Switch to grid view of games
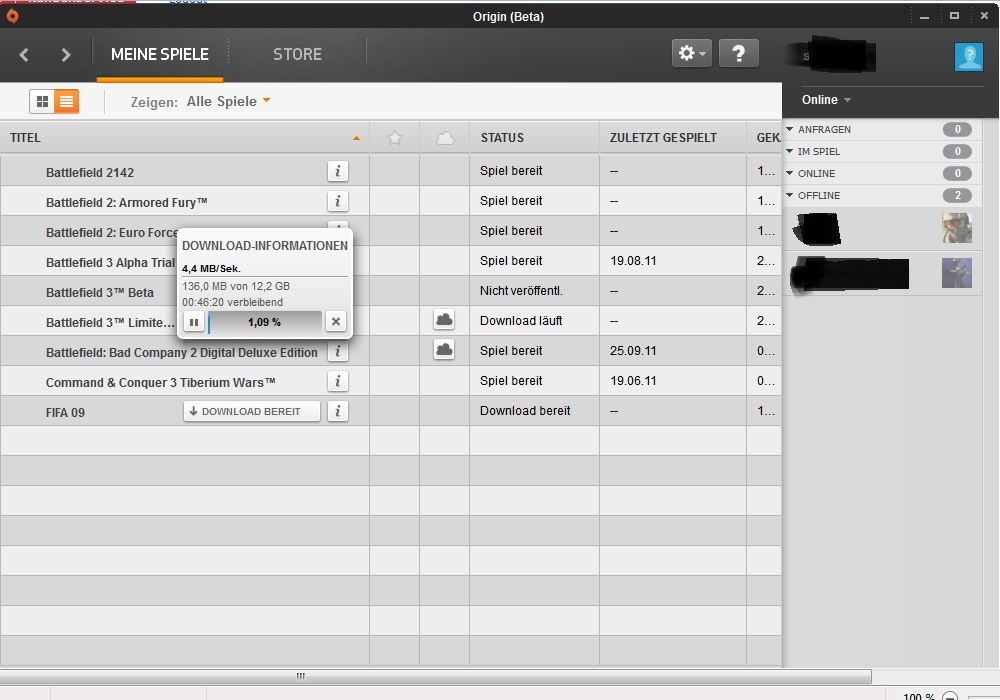Viewport: 1000px width, 700px height. (42, 101)
